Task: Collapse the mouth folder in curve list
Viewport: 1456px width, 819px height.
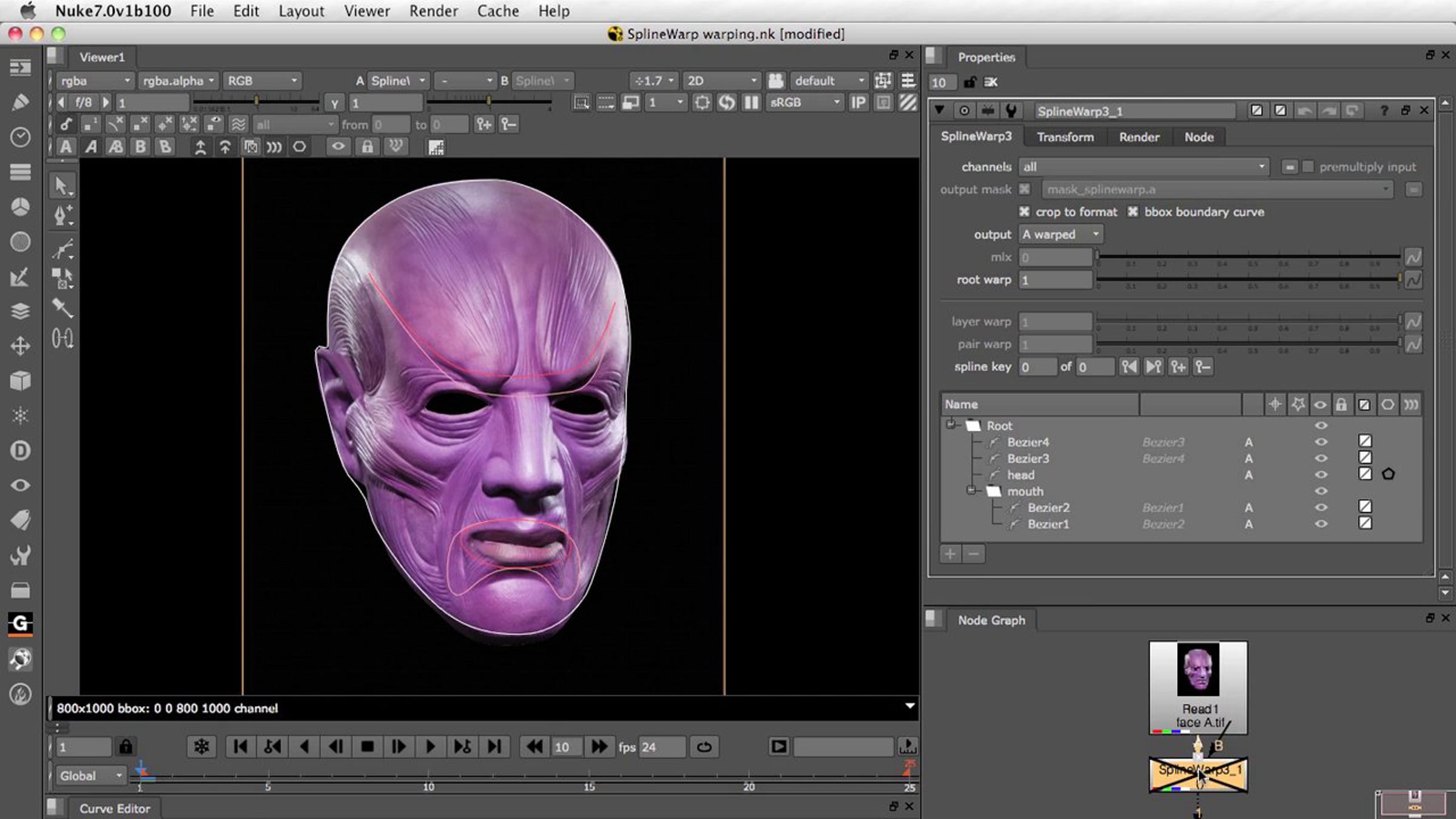Action: coord(971,490)
